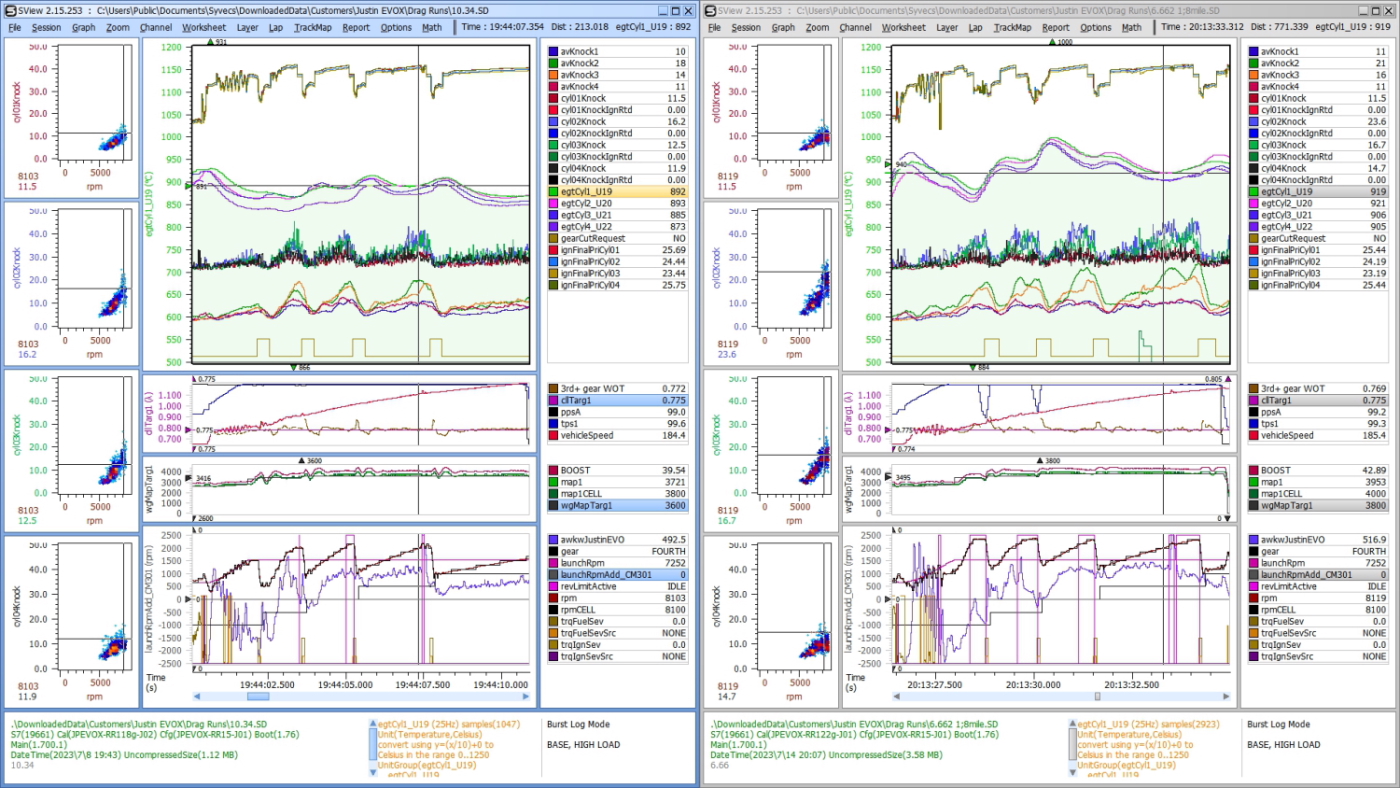Click green 931 triangle marker atop left EGT graph

click(x=209, y=43)
